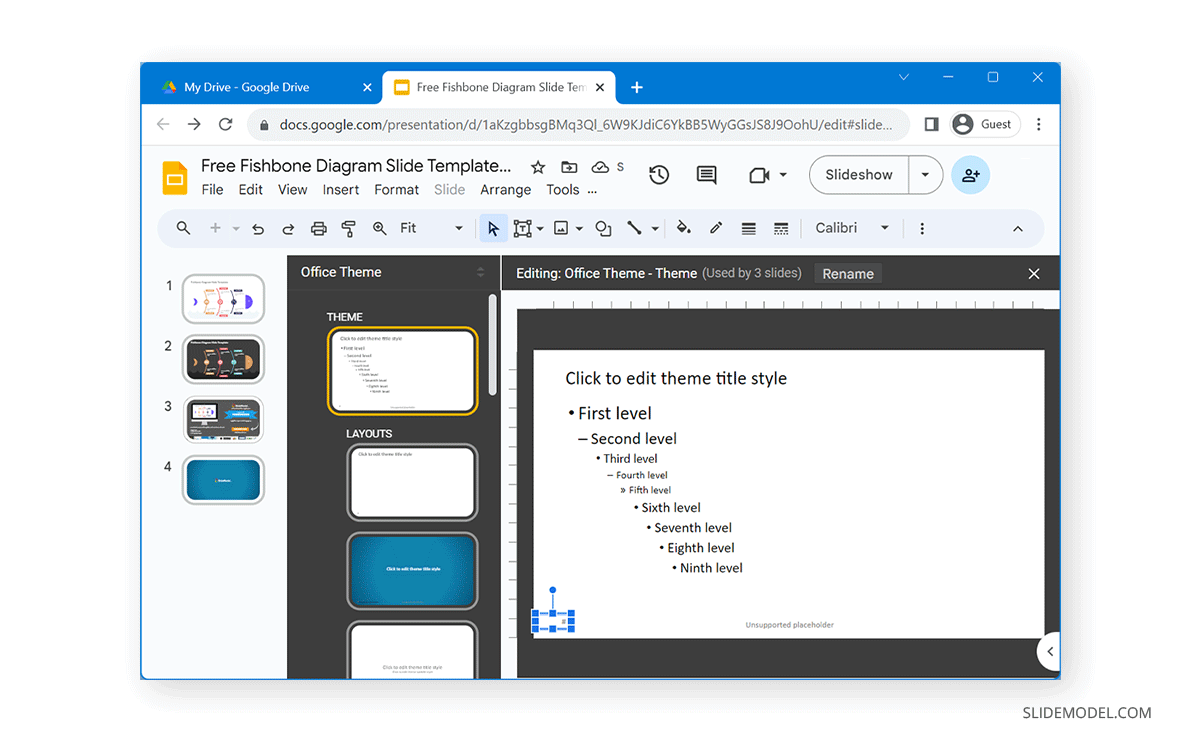This screenshot has height=743, width=1200.
Task: Select slide 3 in the filmstrip
Action: (223, 419)
